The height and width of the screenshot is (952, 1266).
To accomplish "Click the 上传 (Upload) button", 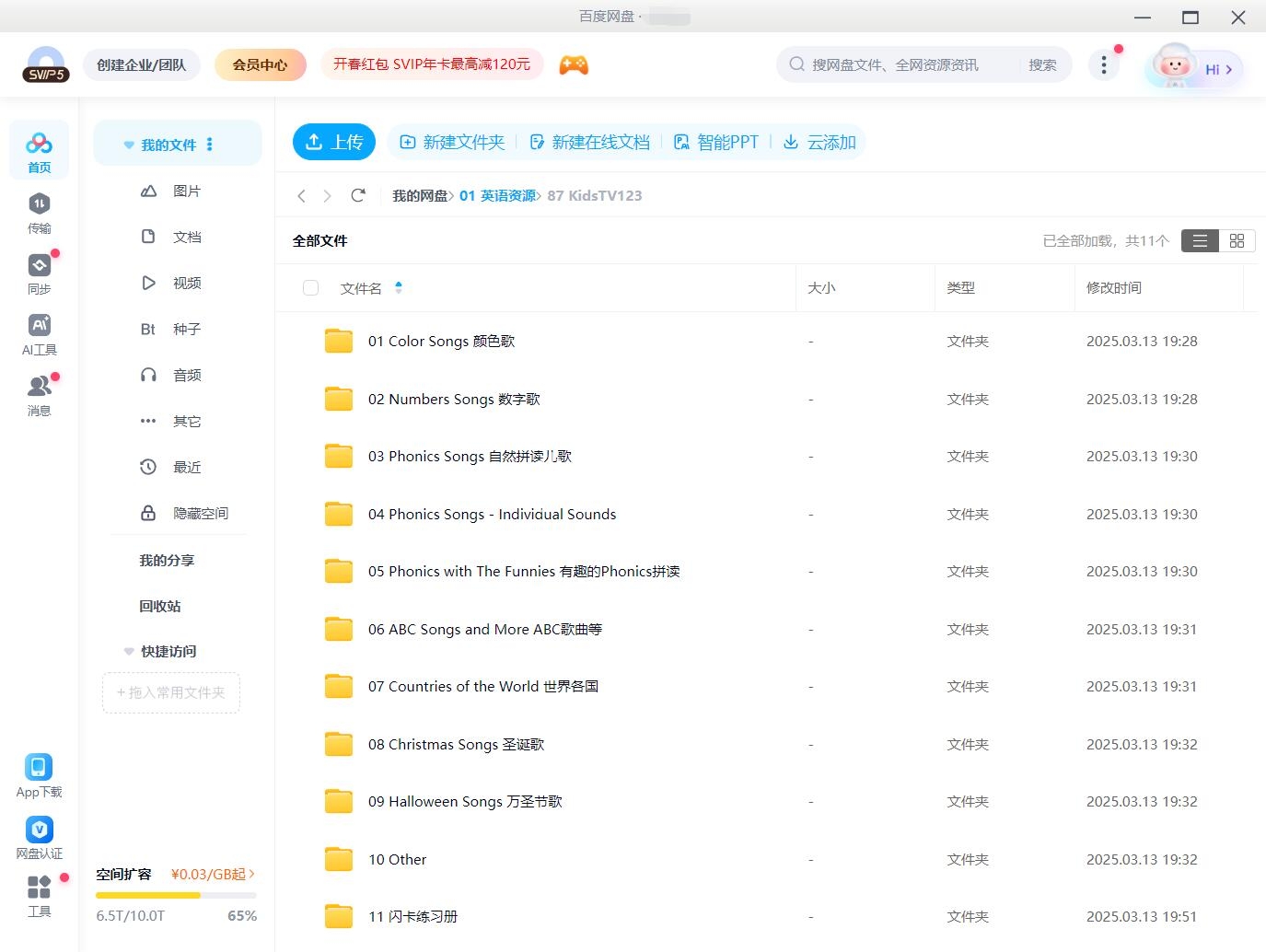I will [333, 142].
